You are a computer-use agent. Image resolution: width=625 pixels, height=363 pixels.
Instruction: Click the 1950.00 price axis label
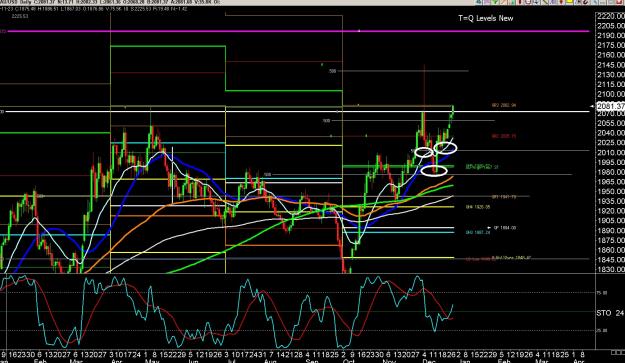611,192
